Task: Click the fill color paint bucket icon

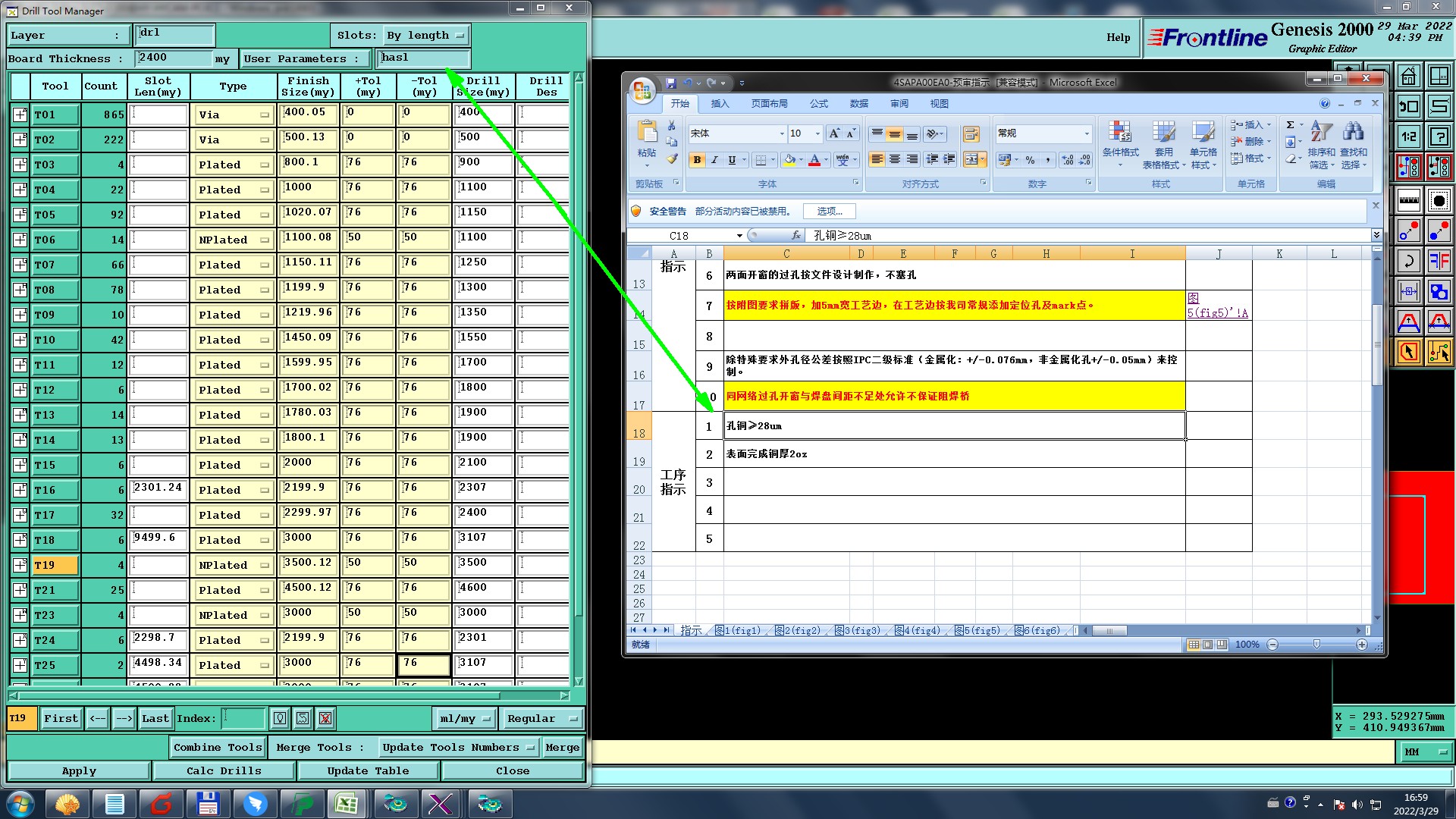Action: (789, 159)
